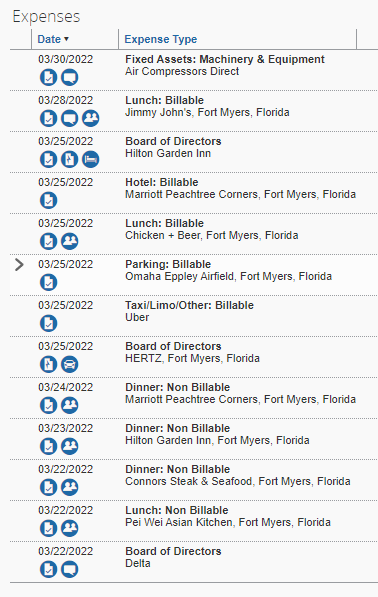Click the receipt icon on Air Compressors Direct expense
The width and height of the screenshot is (378, 597).
[x=48, y=77]
